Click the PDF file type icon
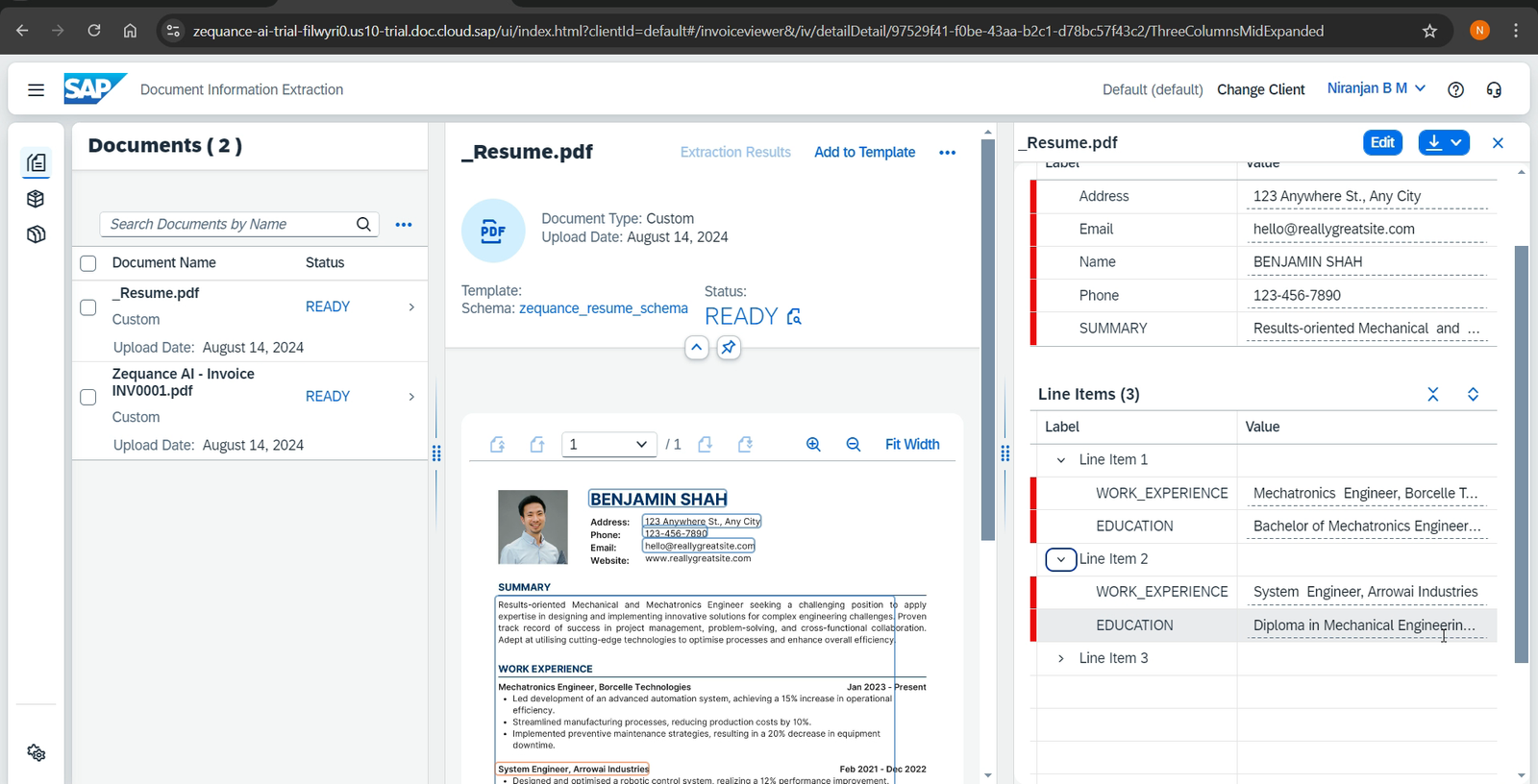Viewport: 1538px width, 784px height. (x=493, y=231)
